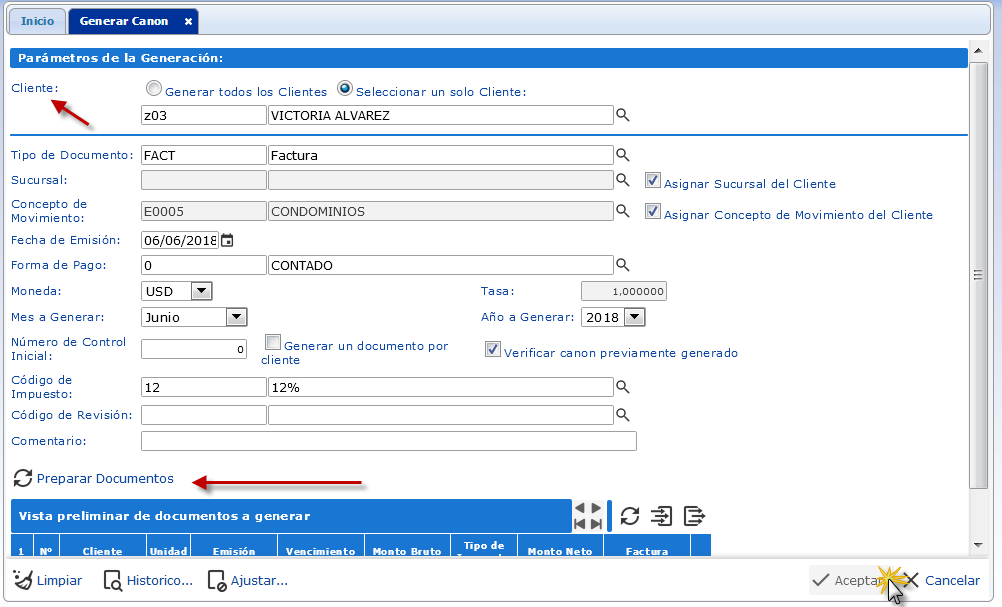Click the Historico button at bottom
Screen dimensions: 1002x607
[148, 580]
